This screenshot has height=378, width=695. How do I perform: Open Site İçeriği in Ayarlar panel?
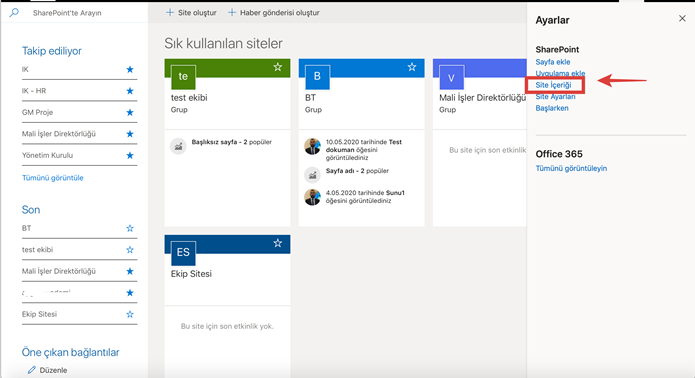[x=553, y=85]
